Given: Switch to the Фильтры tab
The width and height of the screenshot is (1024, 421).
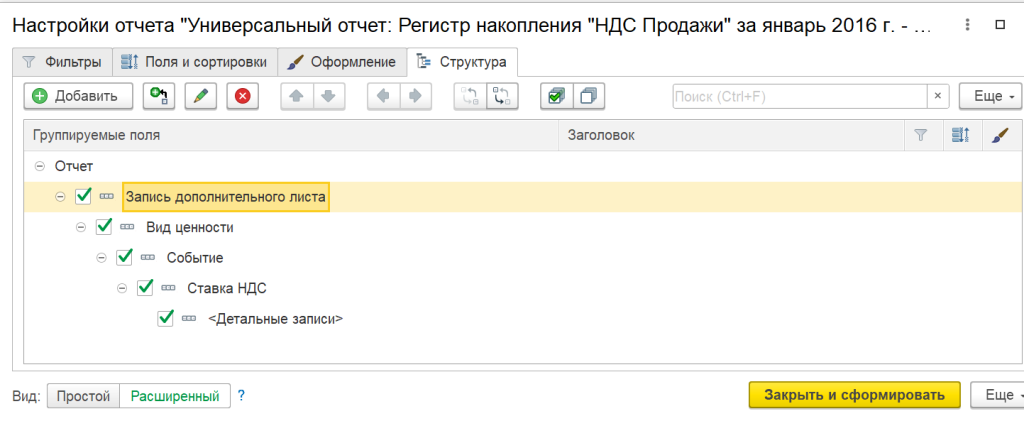Looking at the screenshot, I should pos(62,62).
